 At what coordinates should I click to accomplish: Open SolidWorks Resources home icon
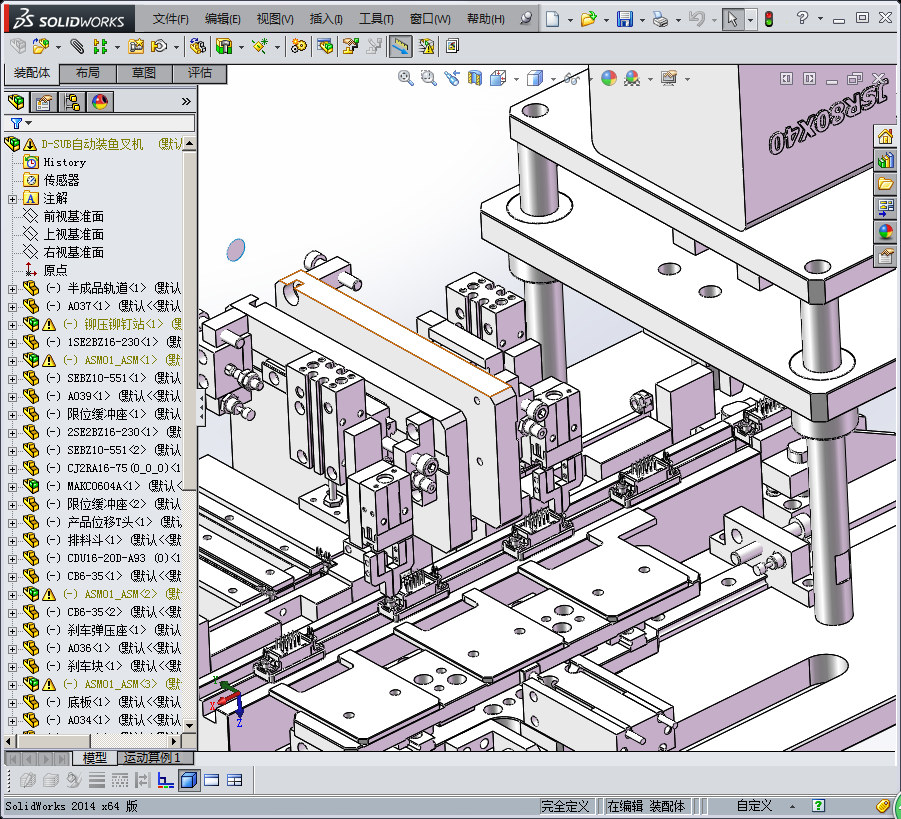coord(885,136)
